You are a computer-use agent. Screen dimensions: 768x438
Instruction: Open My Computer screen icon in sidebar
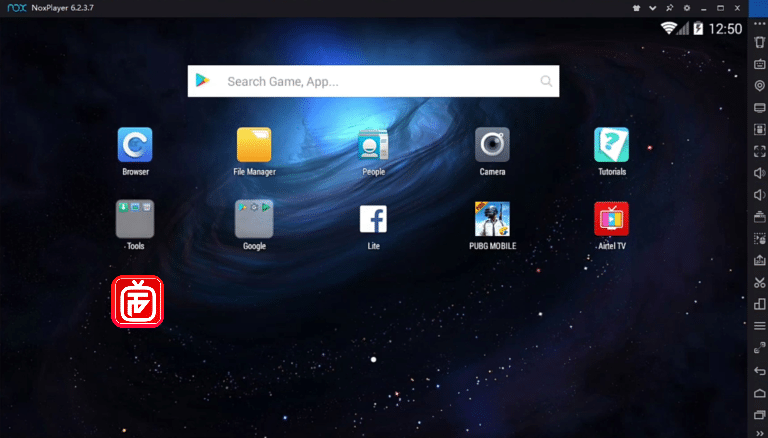(760, 108)
